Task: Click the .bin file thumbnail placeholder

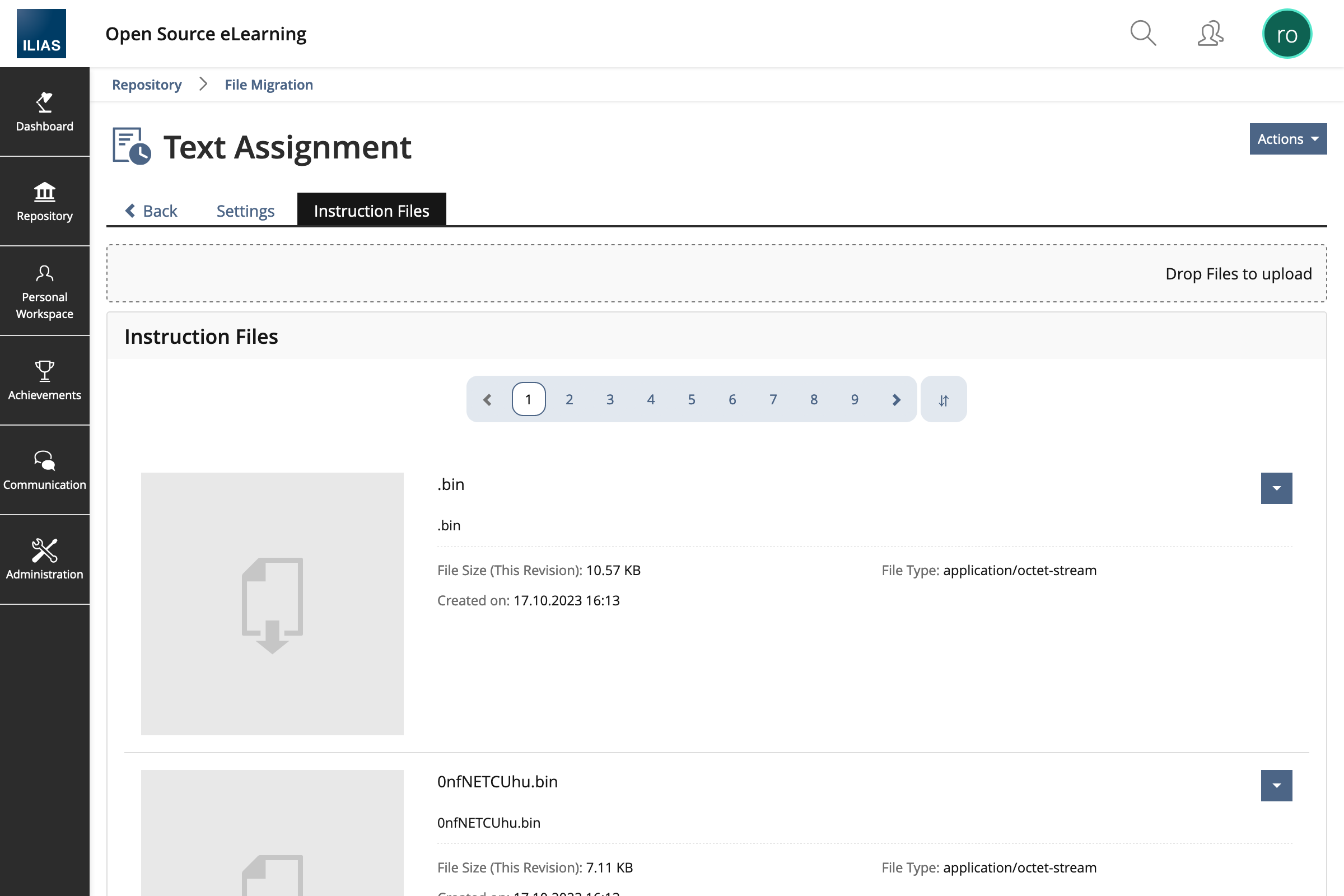Action: click(x=272, y=604)
